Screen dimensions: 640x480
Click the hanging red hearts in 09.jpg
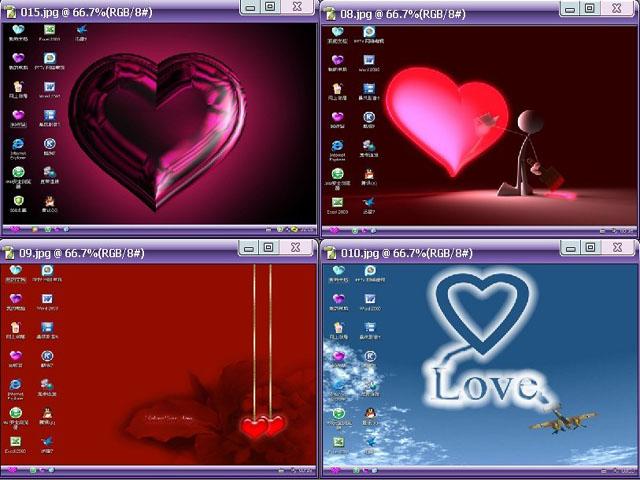tap(264, 426)
